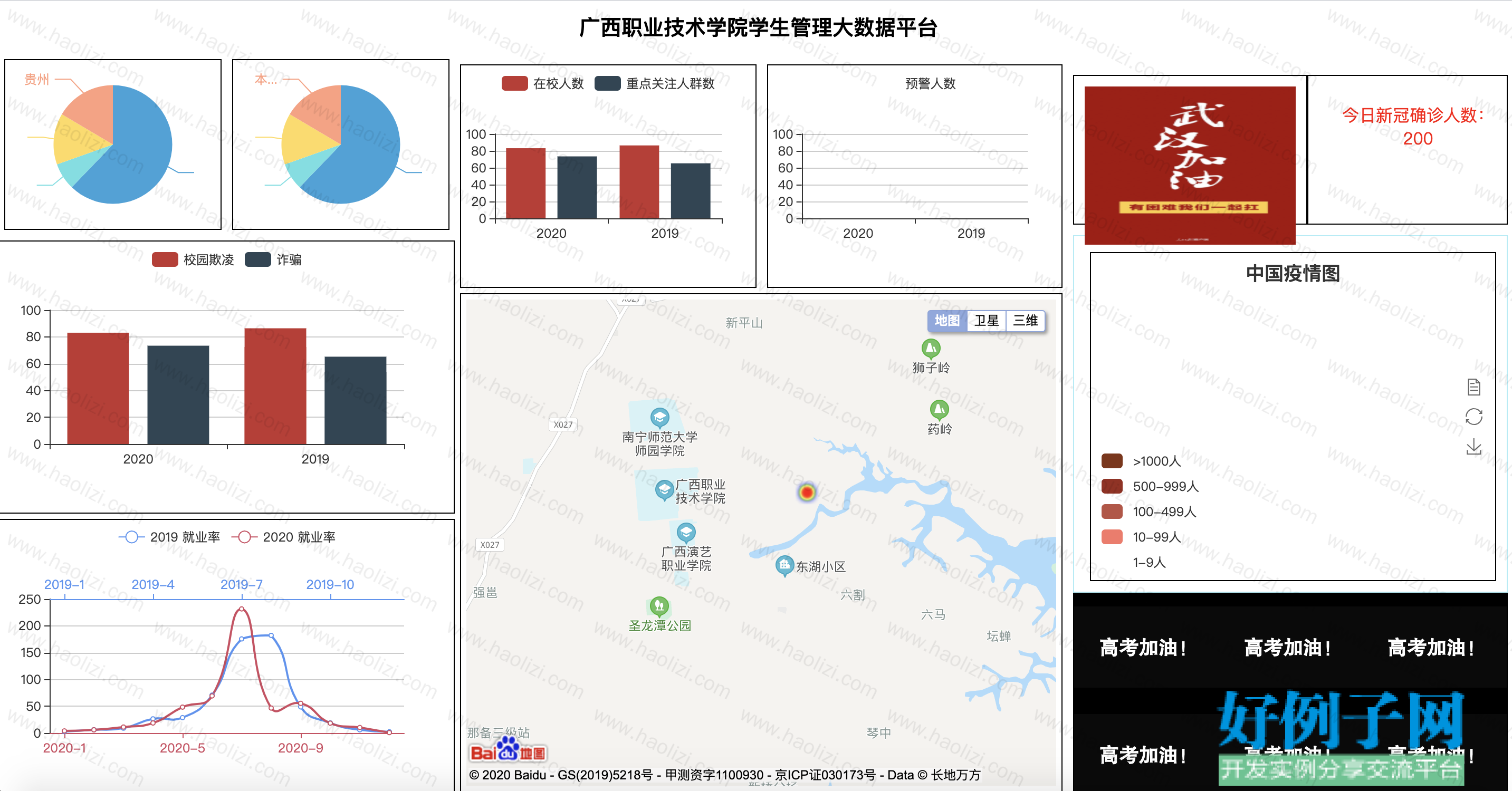Click the red heatmap hotspot on the map
Viewport: 1512px width, 791px height.
point(807,493)
